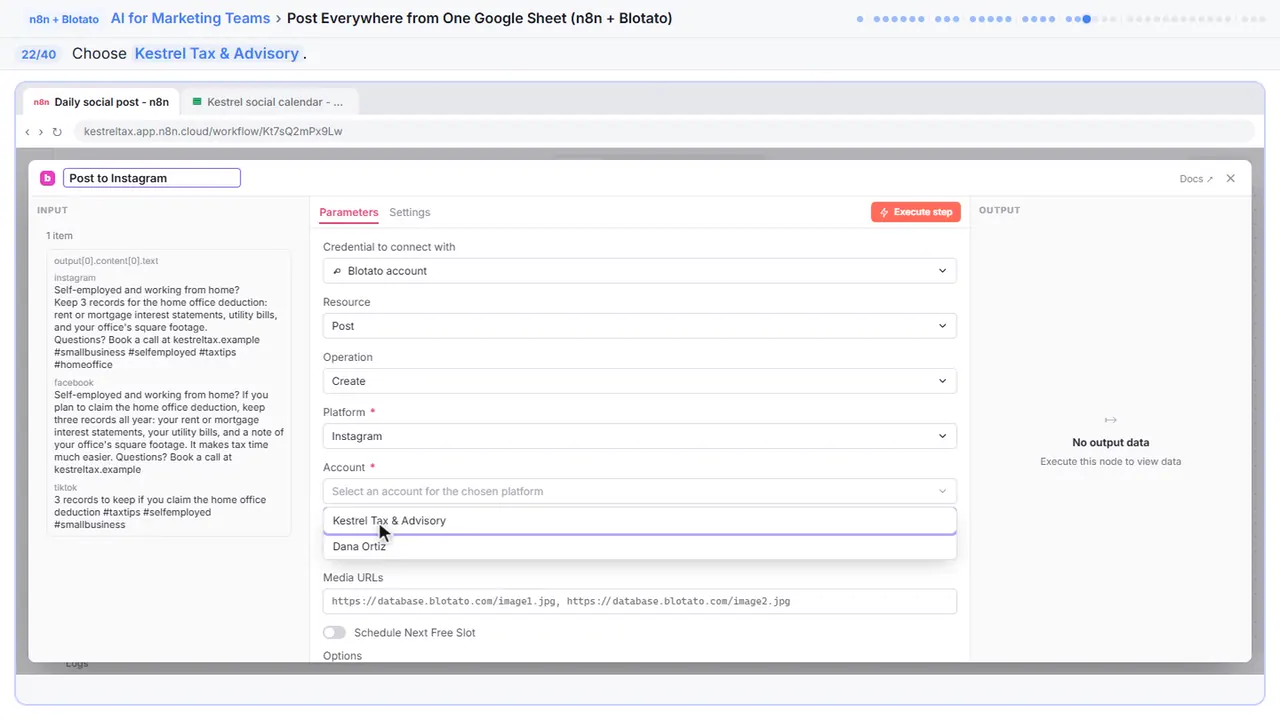1280x720 pixels.
Task: Click browser back arrow
Action: (27, 132)
